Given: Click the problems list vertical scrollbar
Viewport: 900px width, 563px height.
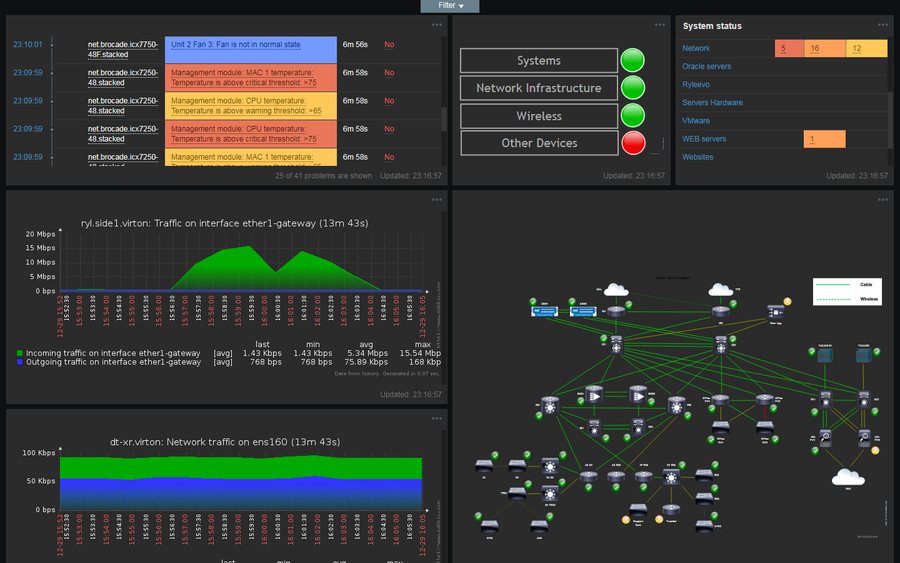Looking at the screenshot, I should 444,119.
